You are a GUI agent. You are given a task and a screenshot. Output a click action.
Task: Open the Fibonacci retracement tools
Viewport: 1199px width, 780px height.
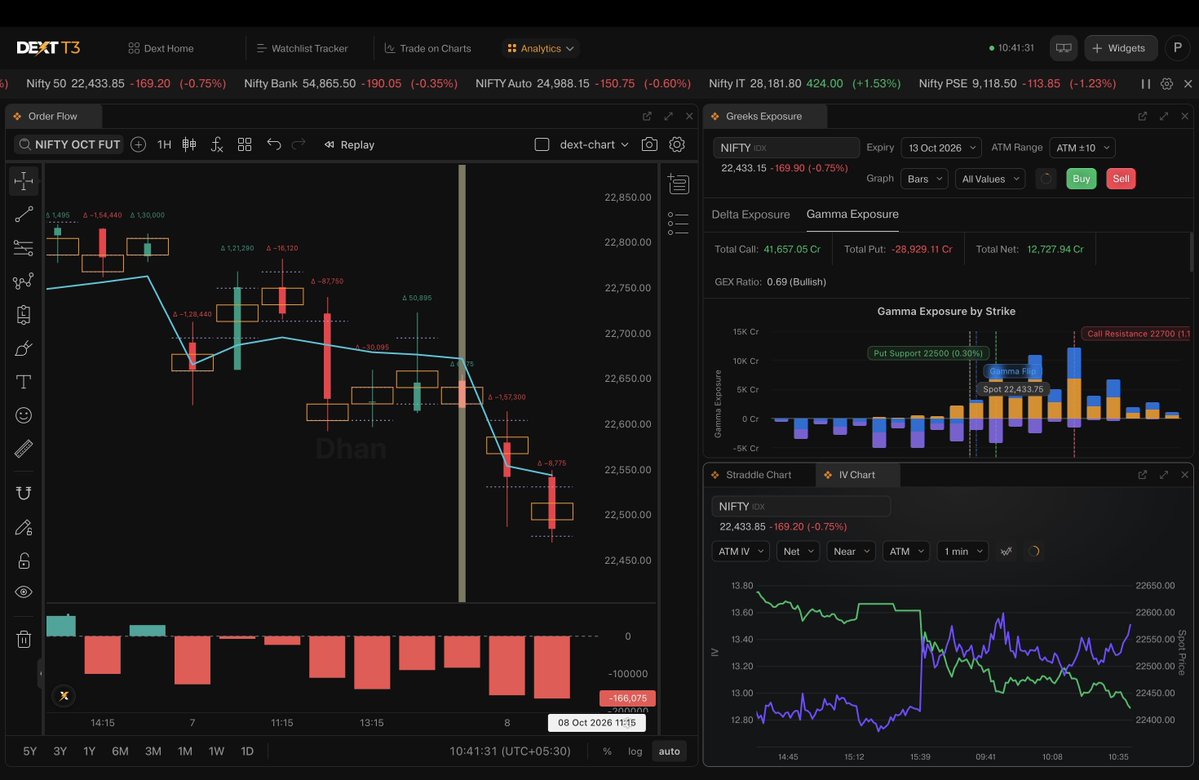click(x=24, y=248)
